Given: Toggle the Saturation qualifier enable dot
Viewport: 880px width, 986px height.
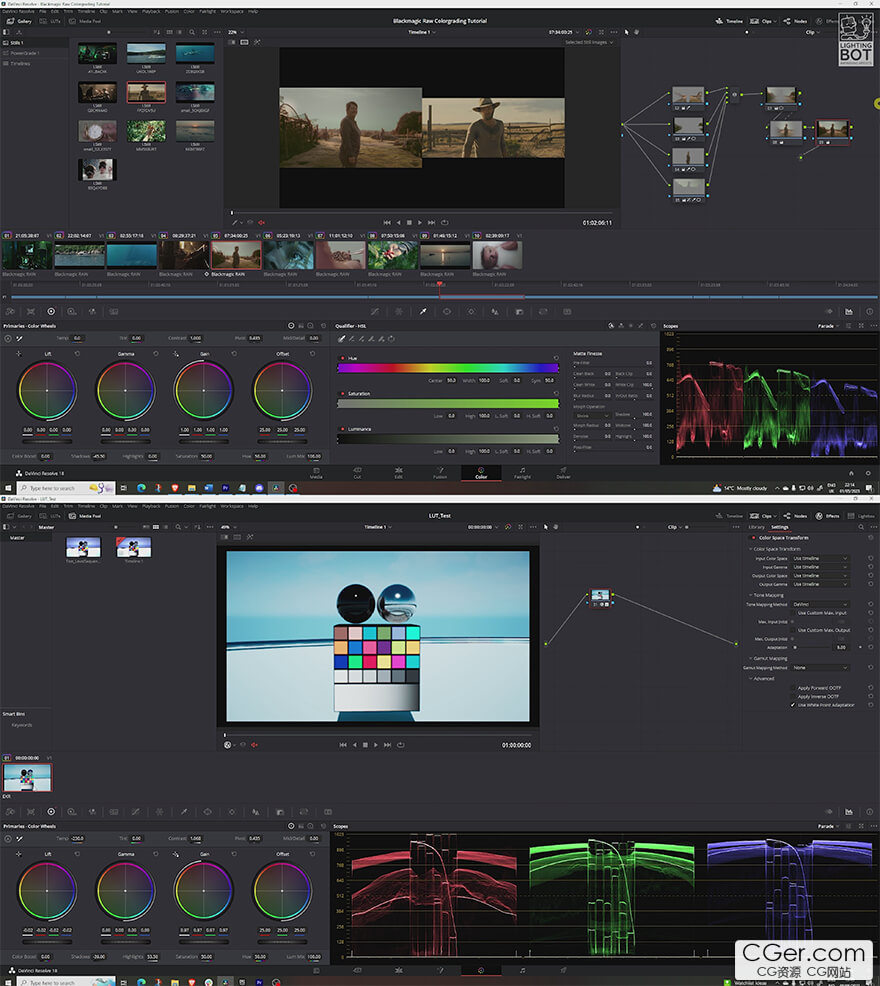Looking at the screenshot, I should point(342,394).
